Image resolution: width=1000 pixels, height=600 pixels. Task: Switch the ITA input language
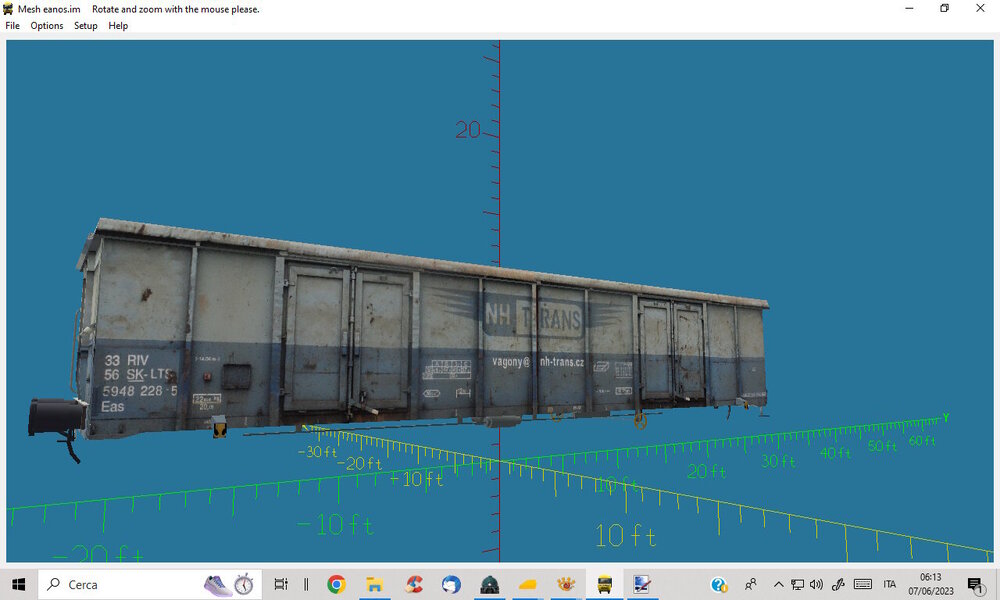tap(890, 584)
